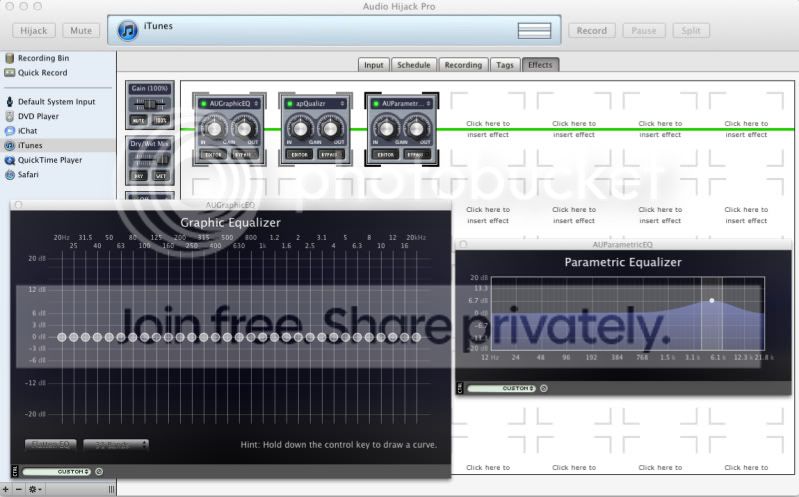Switch to the Schedule tab
Viewport: 799px width, 497px height.
(414, 65)
